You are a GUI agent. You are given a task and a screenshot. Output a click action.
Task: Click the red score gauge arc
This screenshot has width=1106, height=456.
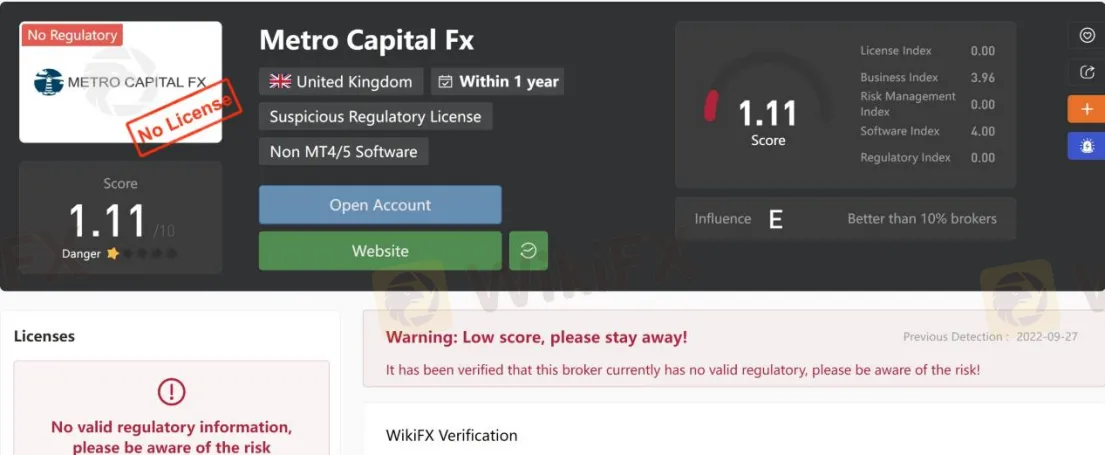(x=710, y=105)
